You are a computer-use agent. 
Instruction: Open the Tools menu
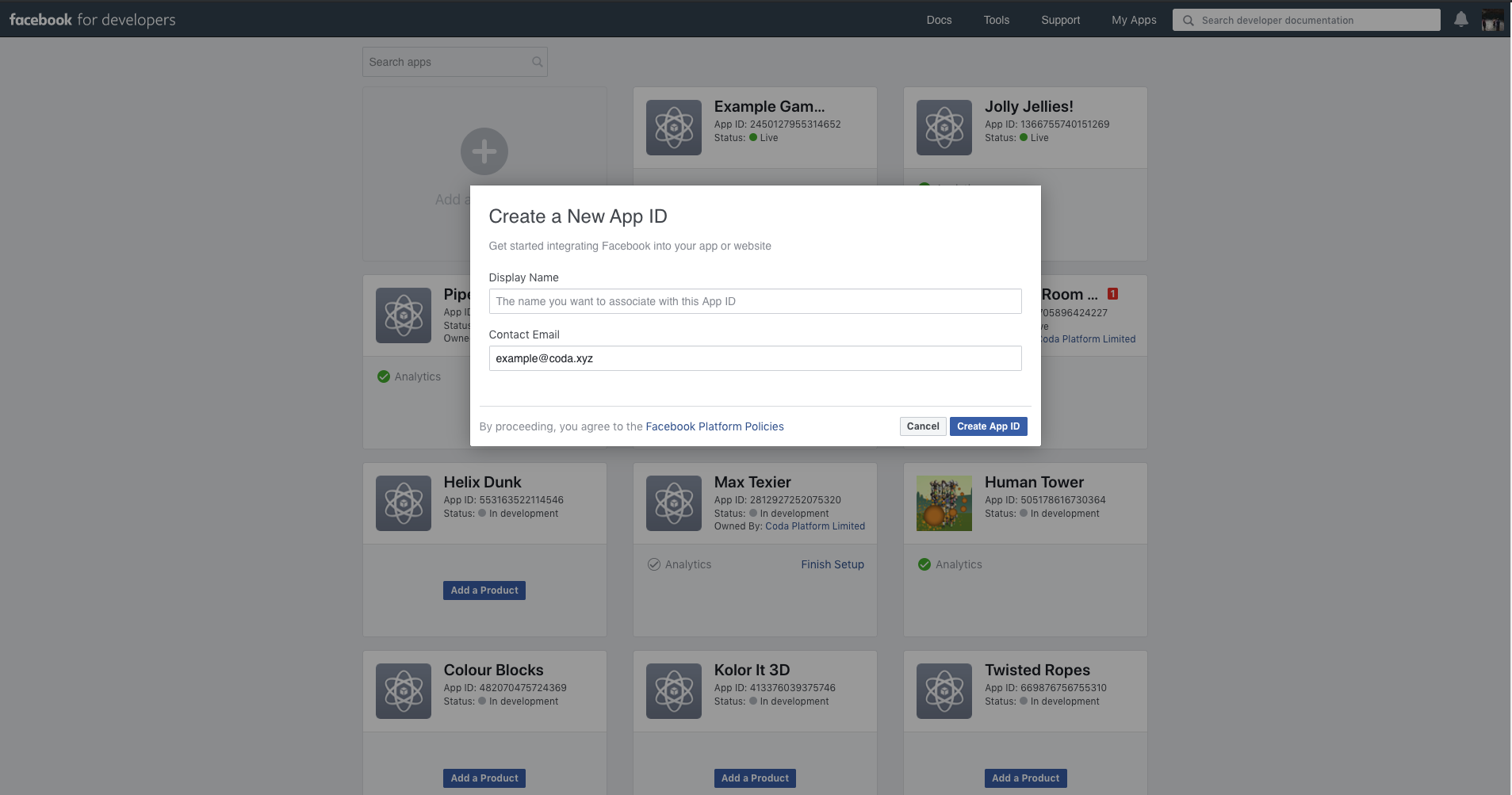pos(996,20)
